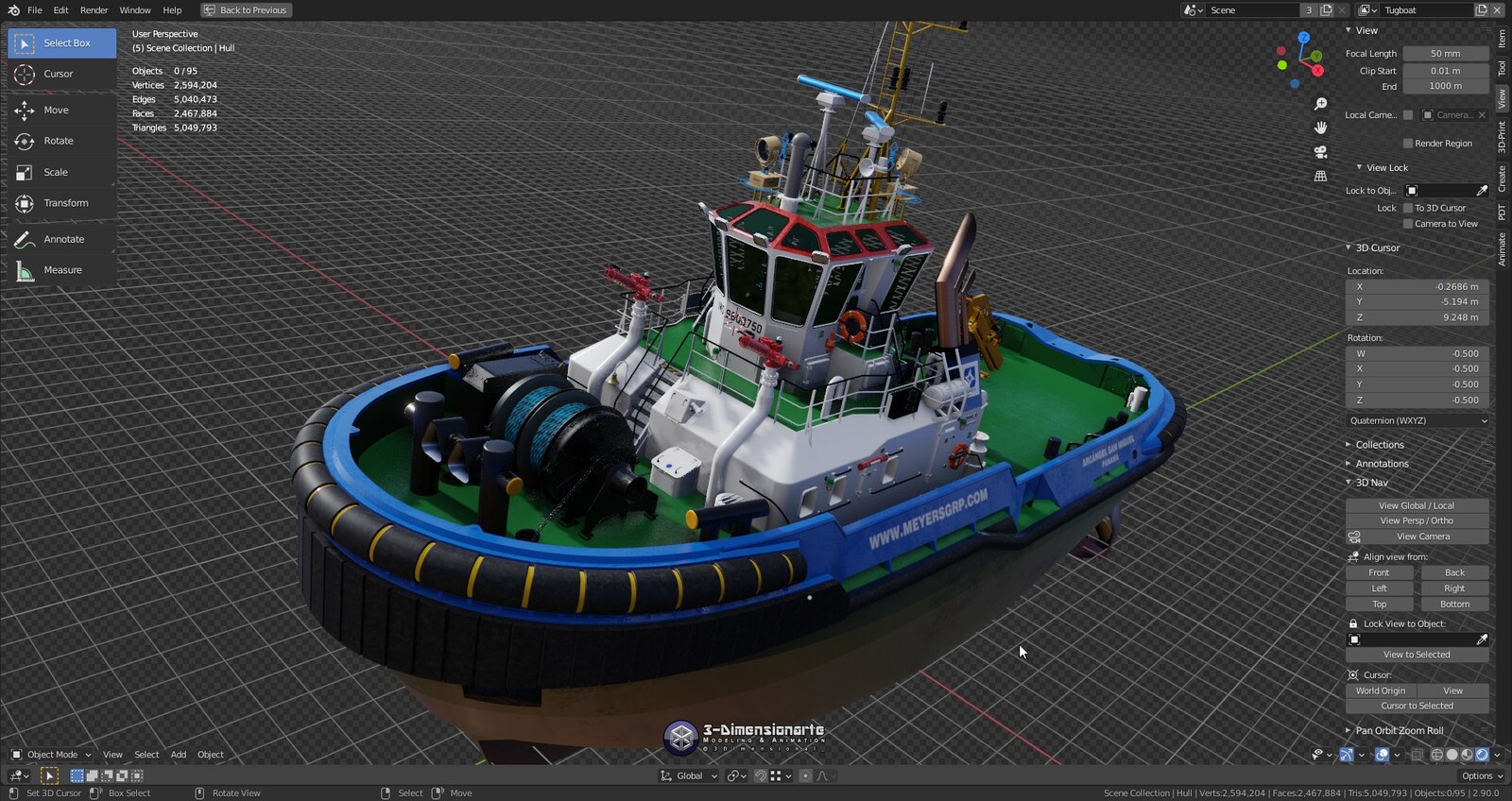This screenshot has width=1512, height=801.
Task: Click the Select Box tool
Action: point(62,43)
